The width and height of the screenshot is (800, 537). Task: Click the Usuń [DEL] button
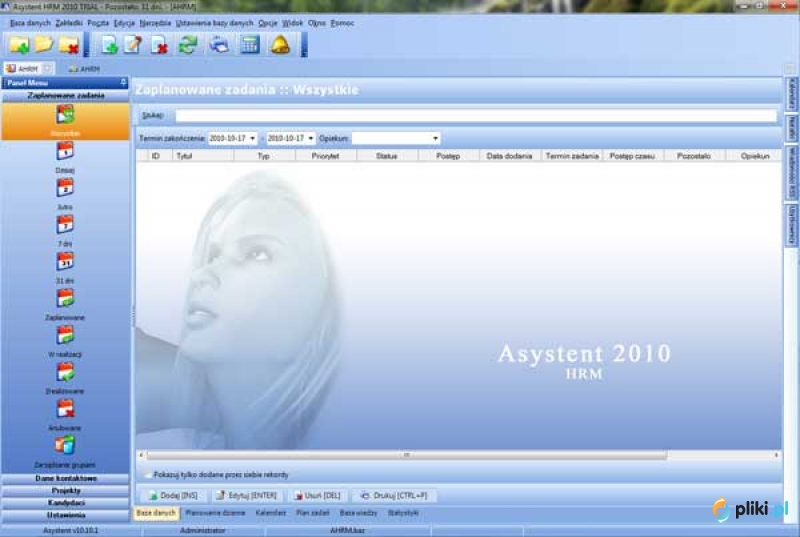317,495
